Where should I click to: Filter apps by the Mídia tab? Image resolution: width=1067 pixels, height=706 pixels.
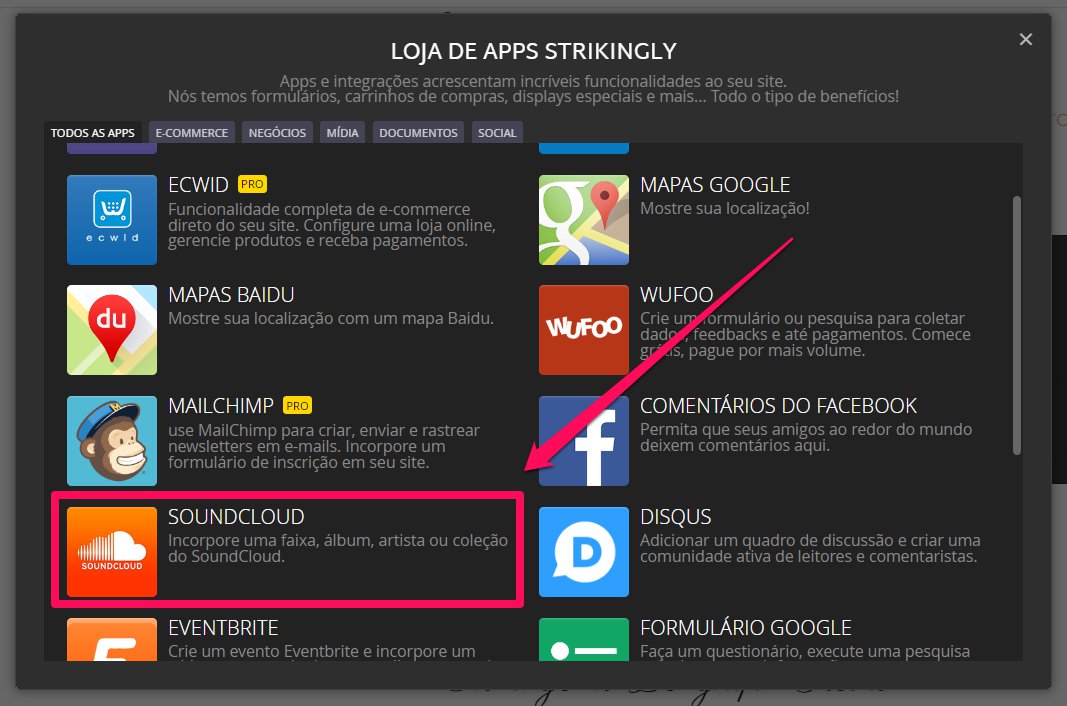[342, 133]
